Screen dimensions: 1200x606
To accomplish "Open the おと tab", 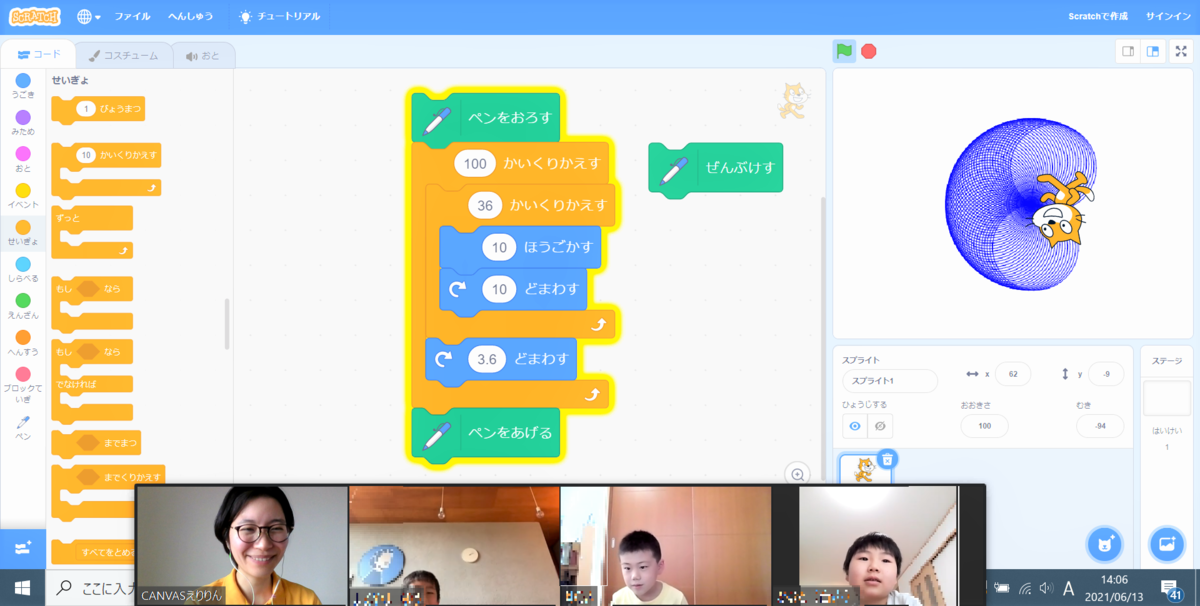I will 202,56.
